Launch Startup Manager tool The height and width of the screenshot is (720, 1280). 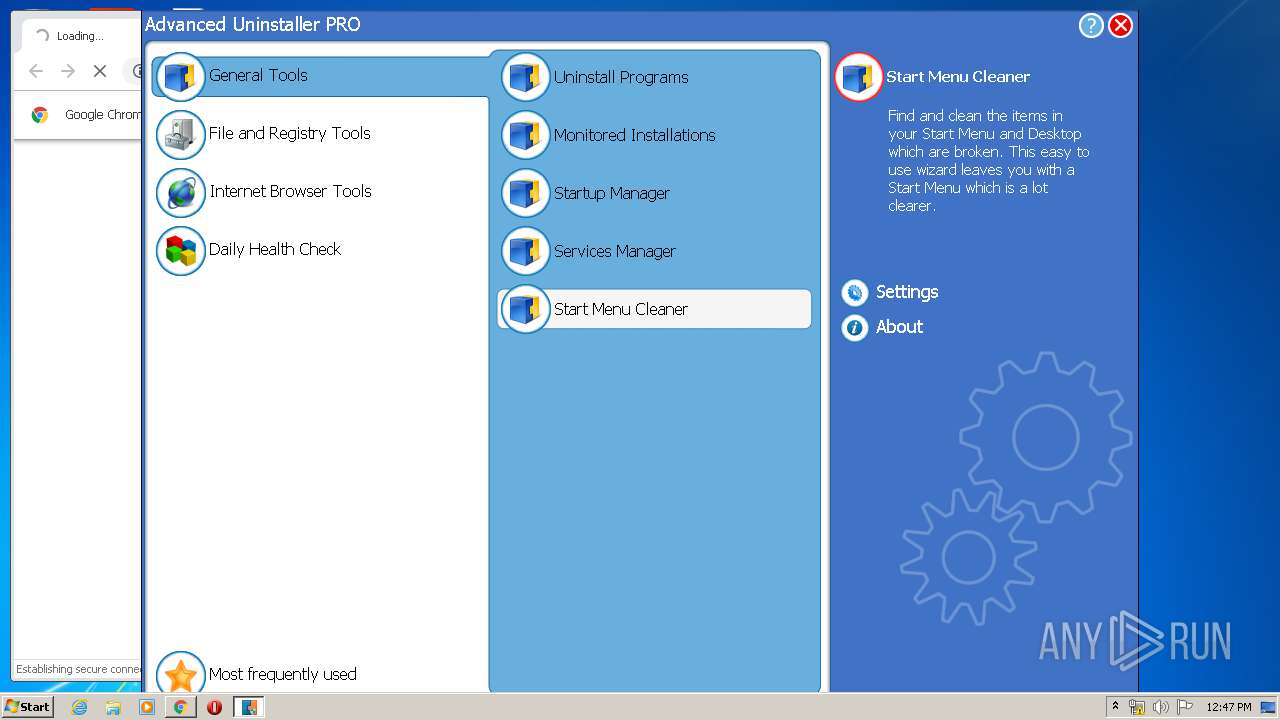click(x=655, y=193)
